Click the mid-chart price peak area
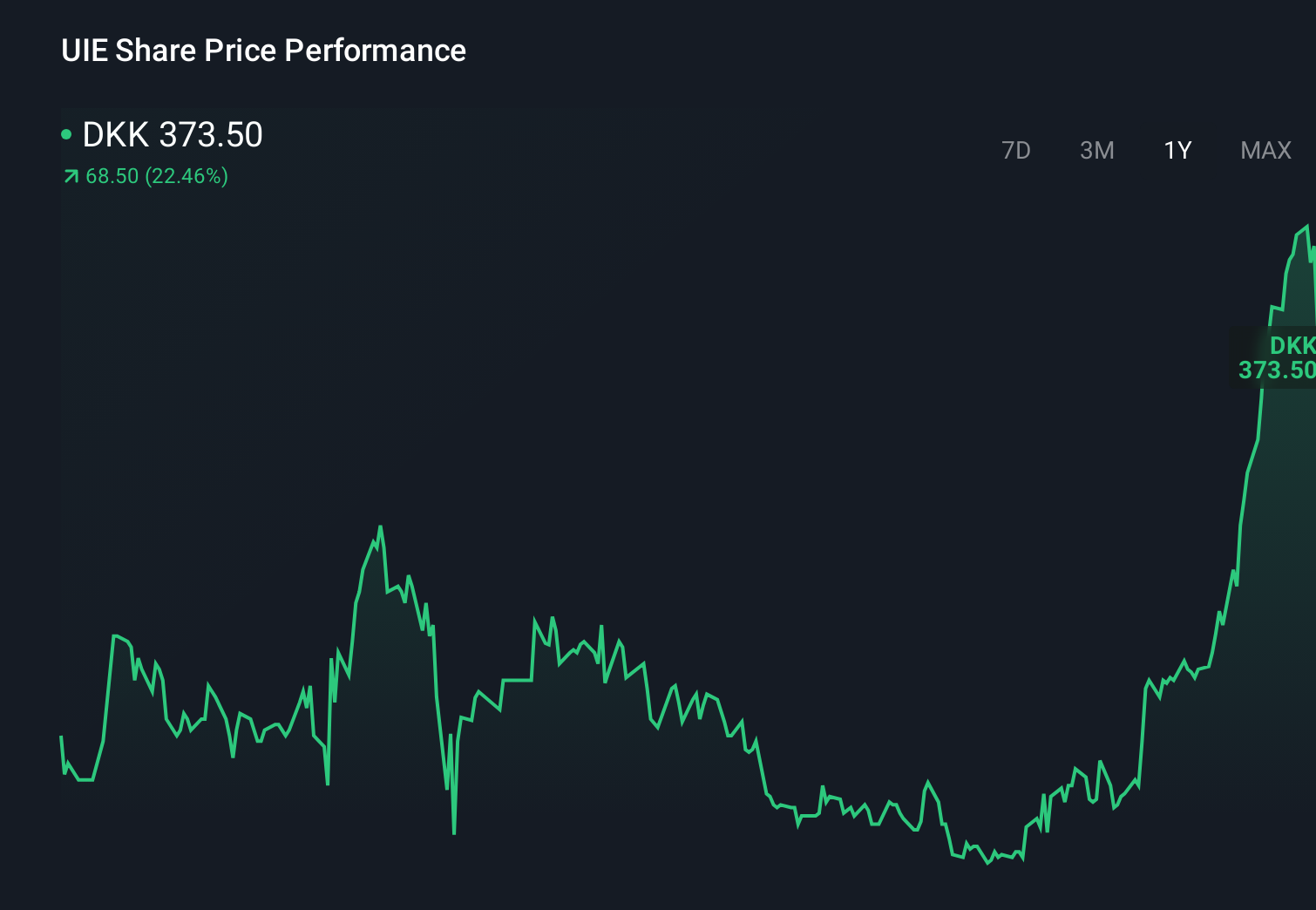 [x=381, y=527]
